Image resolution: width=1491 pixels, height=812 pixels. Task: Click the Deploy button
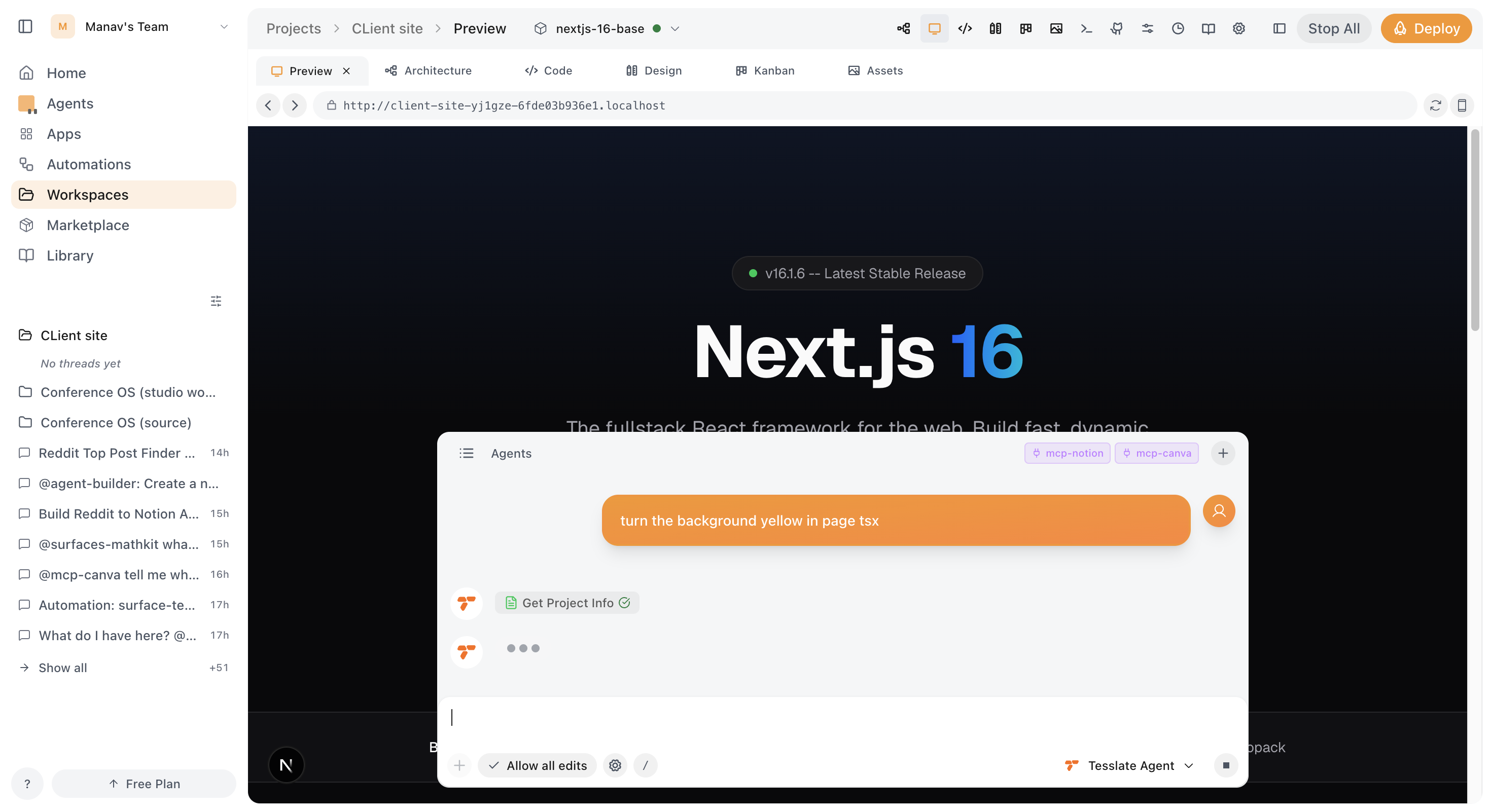click(x=1426, y=28)
